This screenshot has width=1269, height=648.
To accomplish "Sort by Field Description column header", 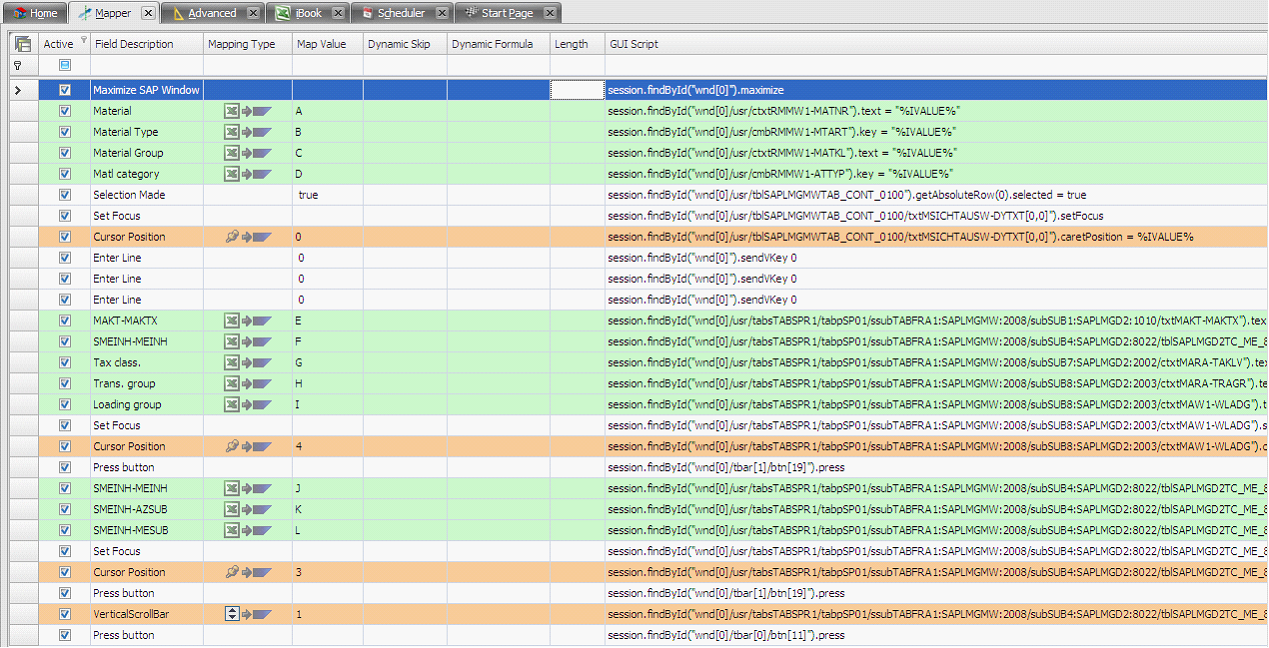I will [134, 44].
